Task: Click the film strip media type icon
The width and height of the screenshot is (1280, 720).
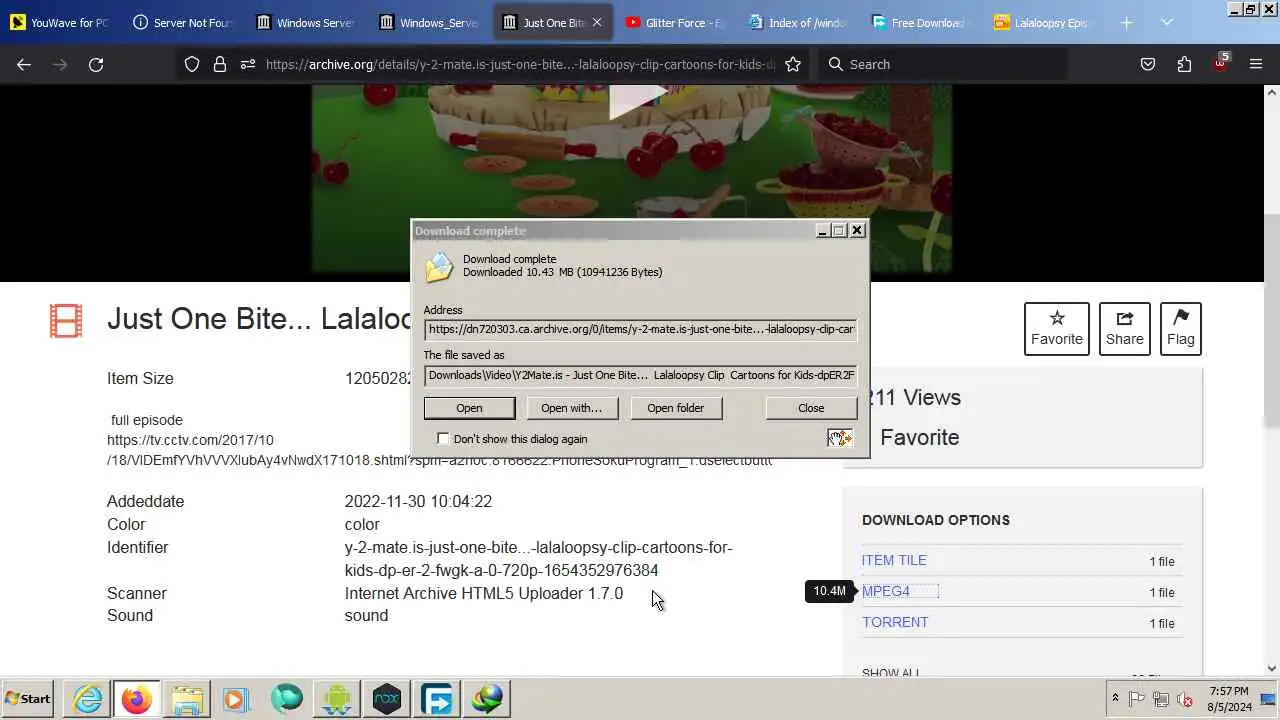Action: pos(66,321)
